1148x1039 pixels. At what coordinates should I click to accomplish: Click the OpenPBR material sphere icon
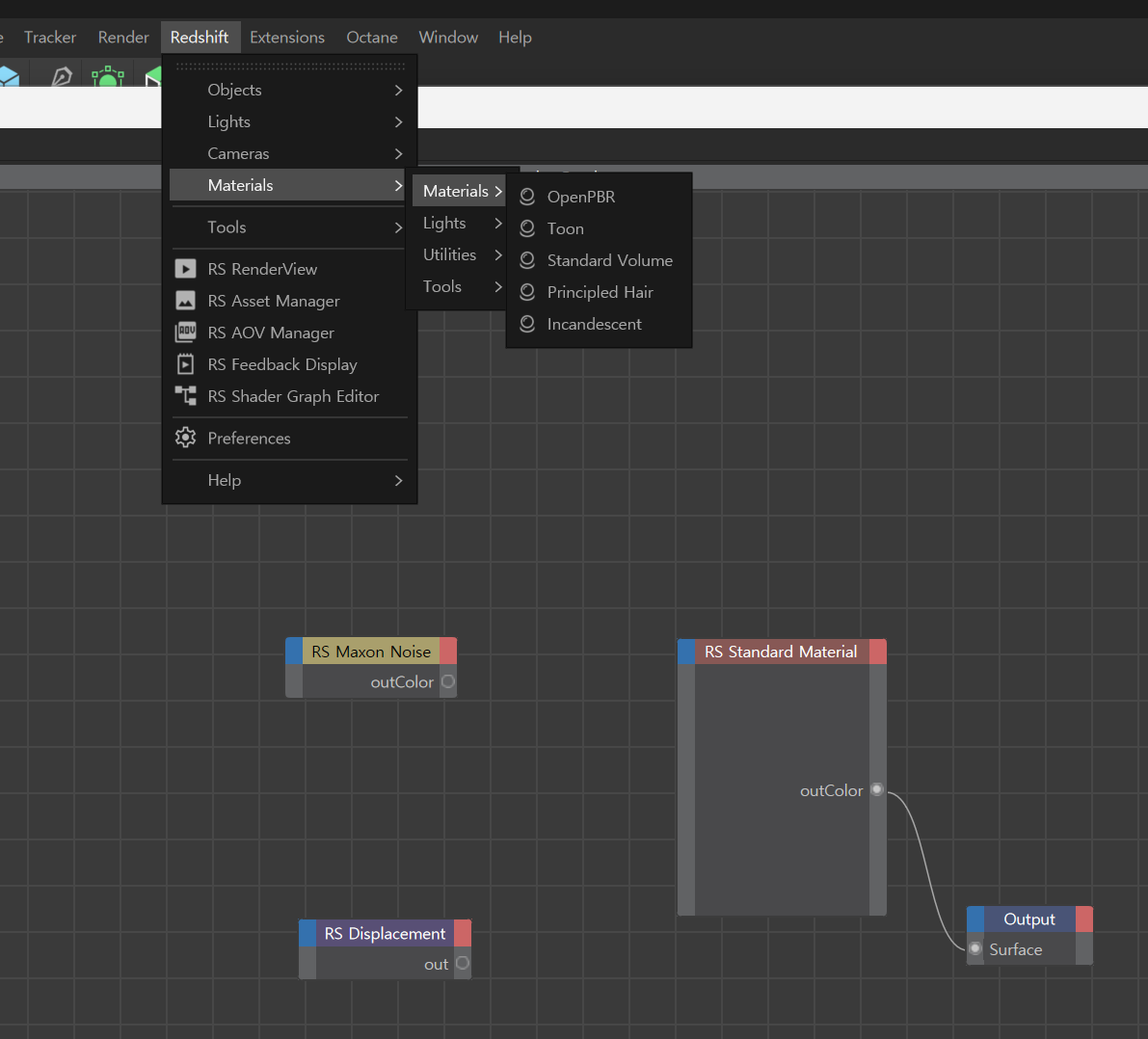pos(527,197)
